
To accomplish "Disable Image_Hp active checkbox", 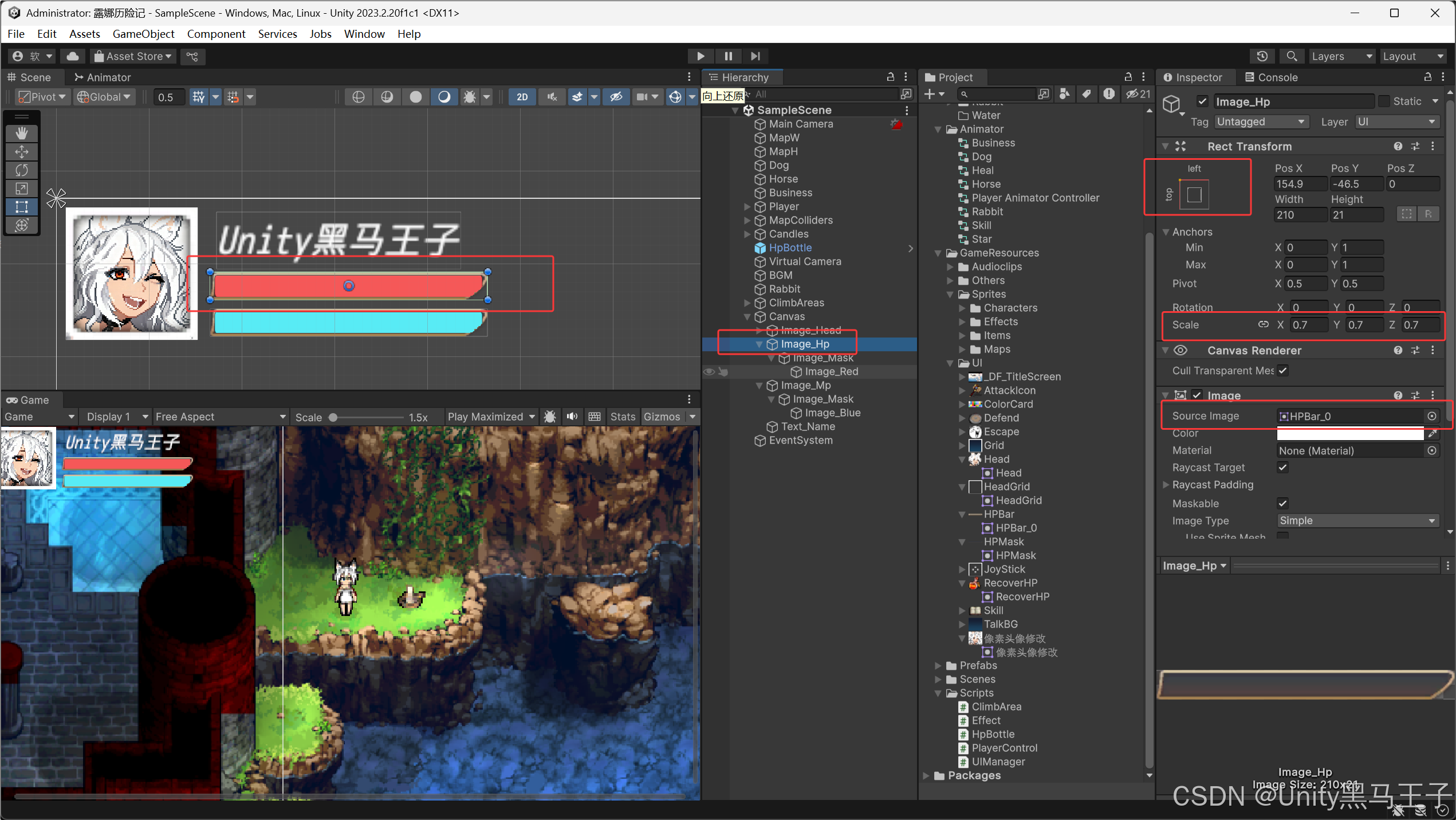I will (x=1202, y=101).
